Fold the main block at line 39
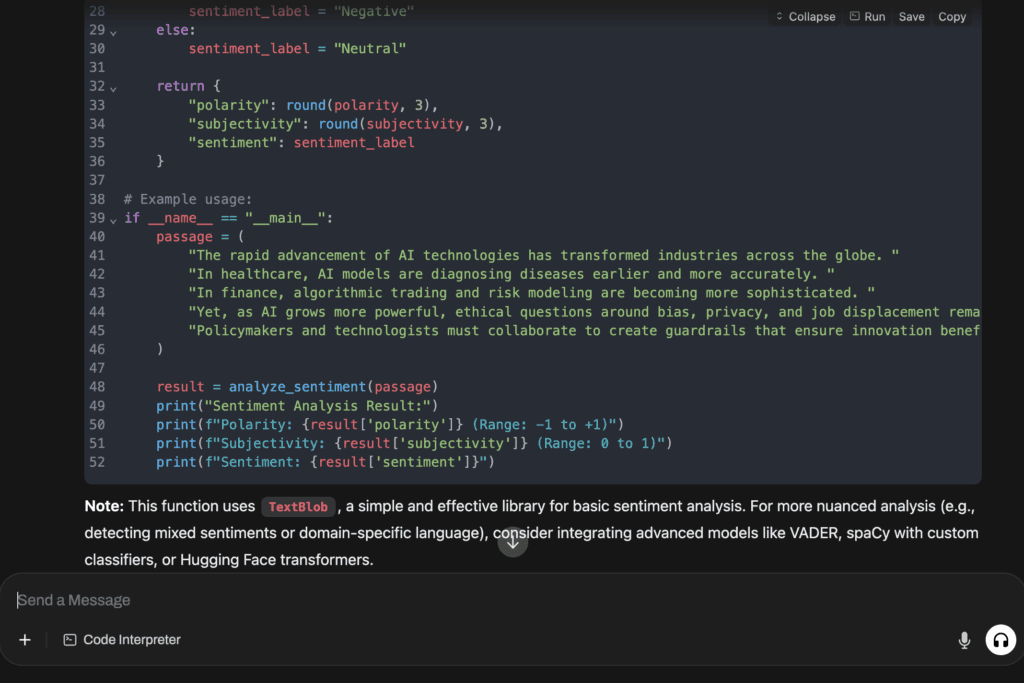The height and width of the screenshot is (683, 1024). point(114,220)
